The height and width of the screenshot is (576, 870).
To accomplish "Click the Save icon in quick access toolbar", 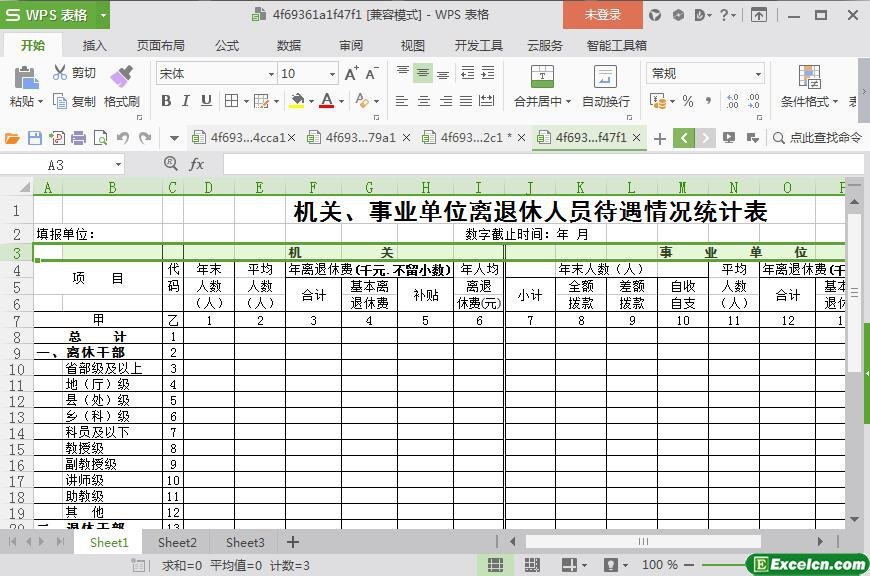I will (x=35, y=138).
